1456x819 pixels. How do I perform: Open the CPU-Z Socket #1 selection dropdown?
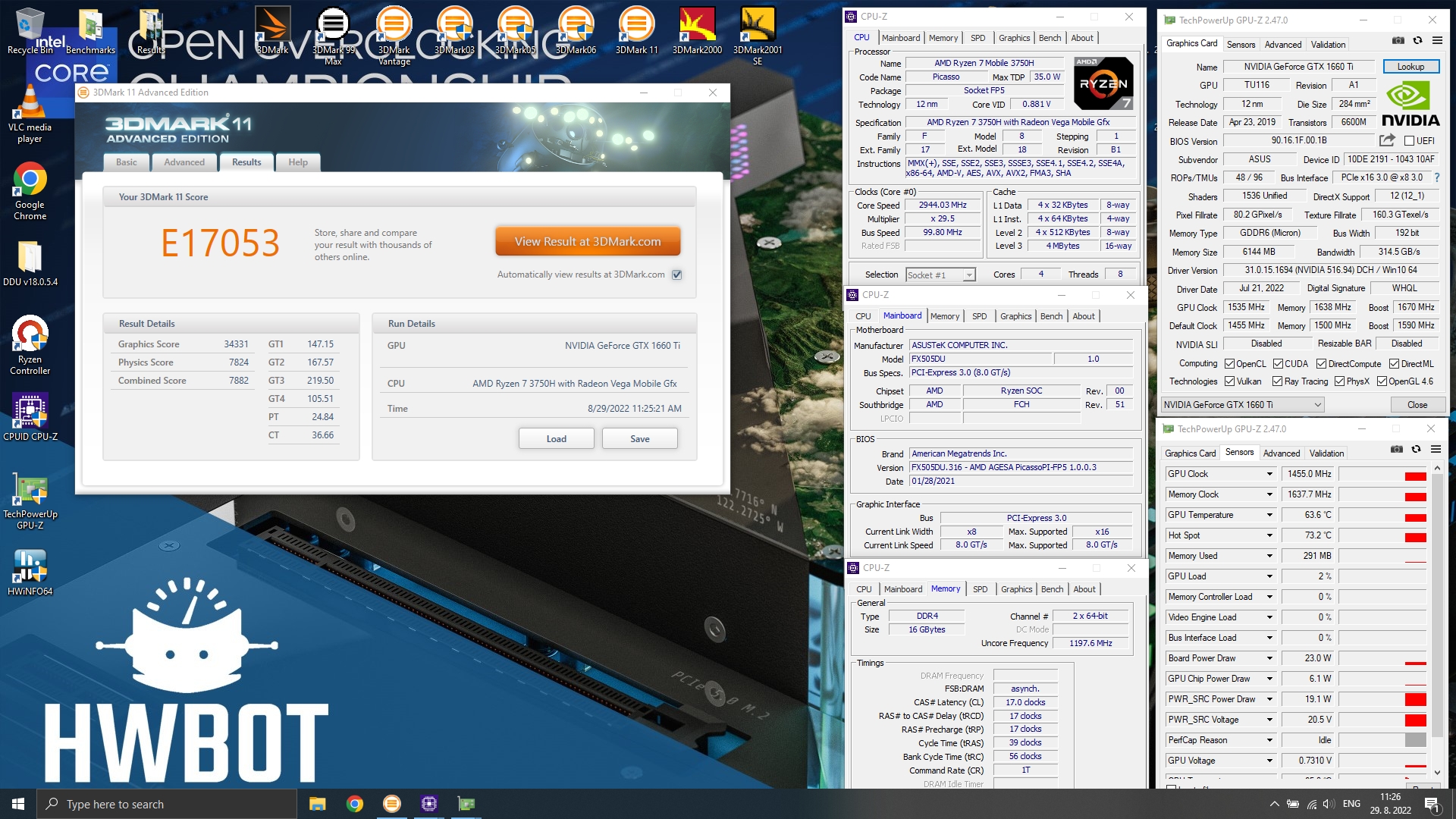[x=940, y=275]
